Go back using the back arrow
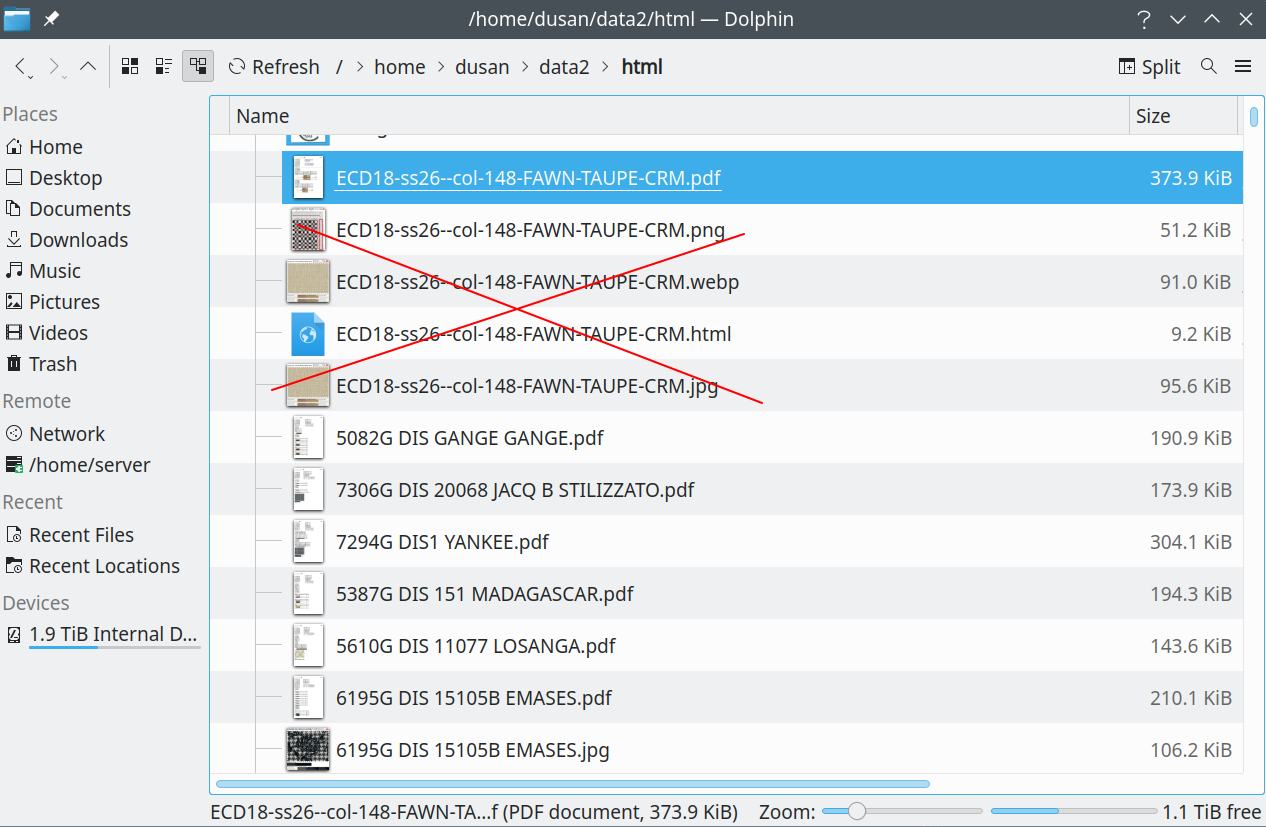 click(x=21, y=67)
